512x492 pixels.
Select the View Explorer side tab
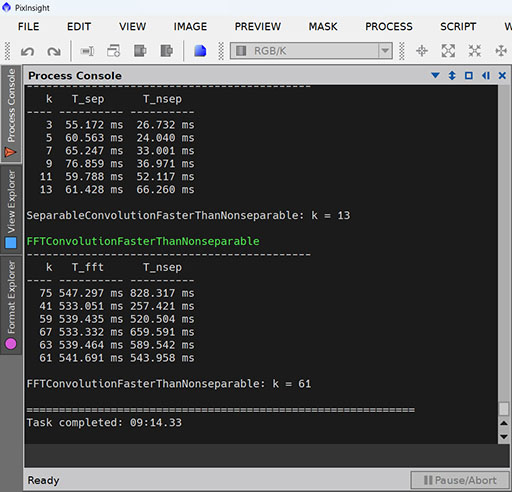pos(11,209)
